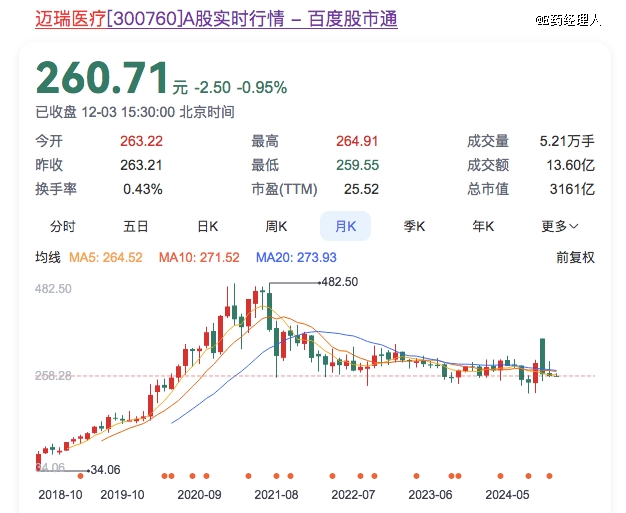Open the 季K quarterly chart
The height and width of the screenshot is (513, 626).
tap(414, 226)
